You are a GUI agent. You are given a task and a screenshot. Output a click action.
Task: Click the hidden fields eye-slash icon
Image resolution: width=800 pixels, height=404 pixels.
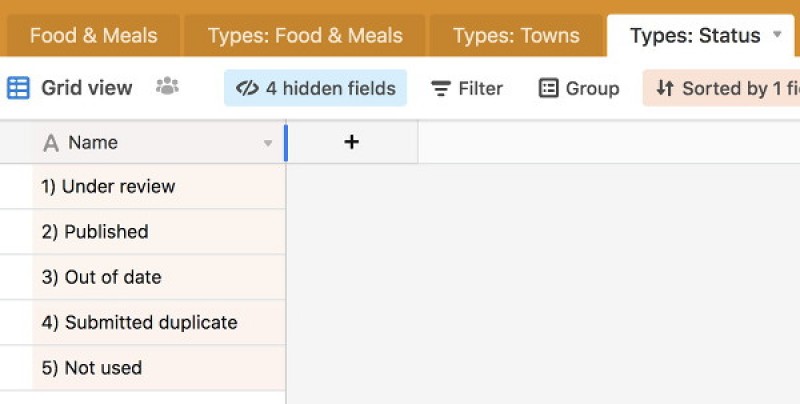(247, 88)
